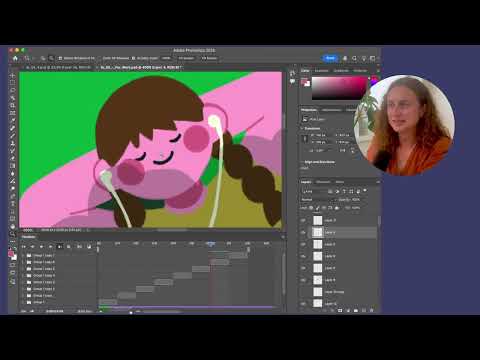Screen dimensions: 480x360
Task: Switch to the Paths tab
Action: pyautogui.click(x=340, y=182)
